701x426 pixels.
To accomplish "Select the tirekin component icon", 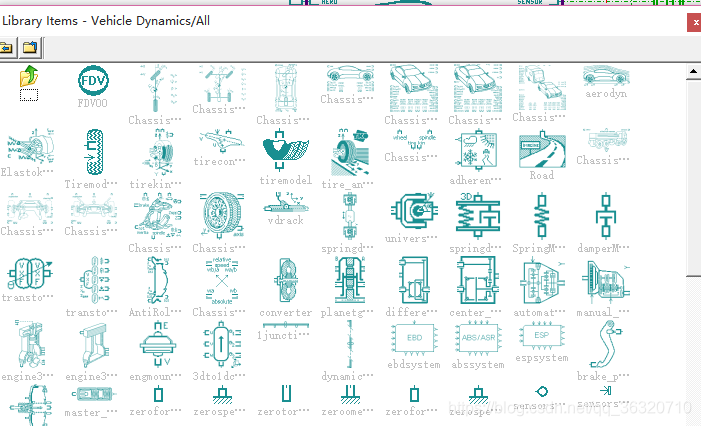I will pos(157,152).
